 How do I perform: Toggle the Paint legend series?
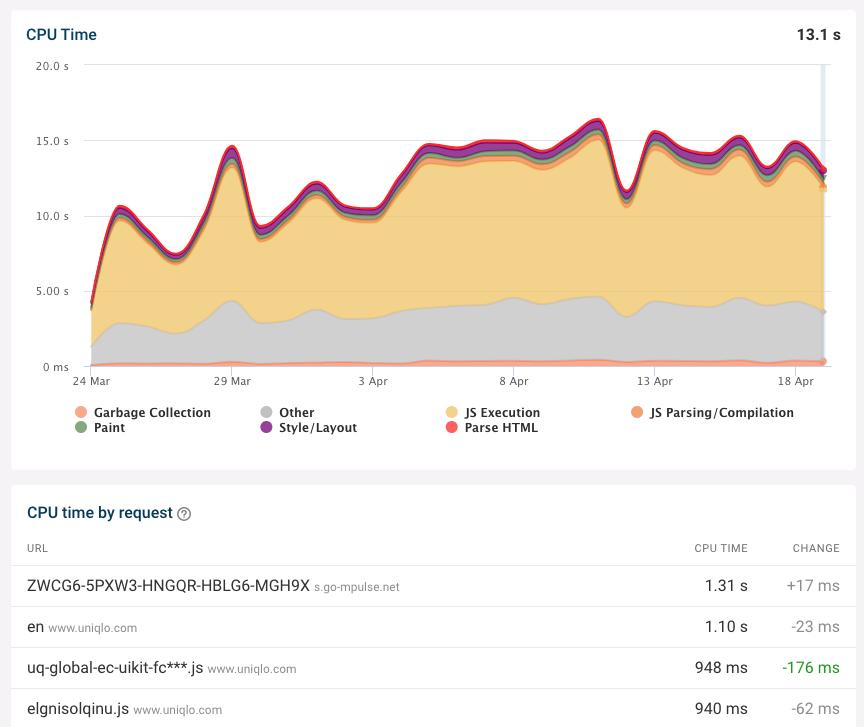coord(100,427)
